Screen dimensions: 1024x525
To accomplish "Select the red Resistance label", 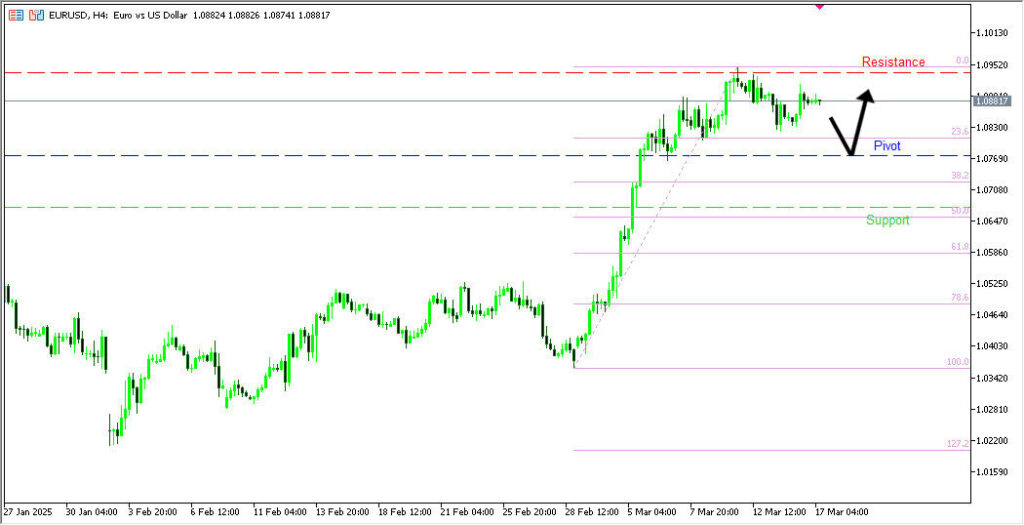I will pos(893,62).
